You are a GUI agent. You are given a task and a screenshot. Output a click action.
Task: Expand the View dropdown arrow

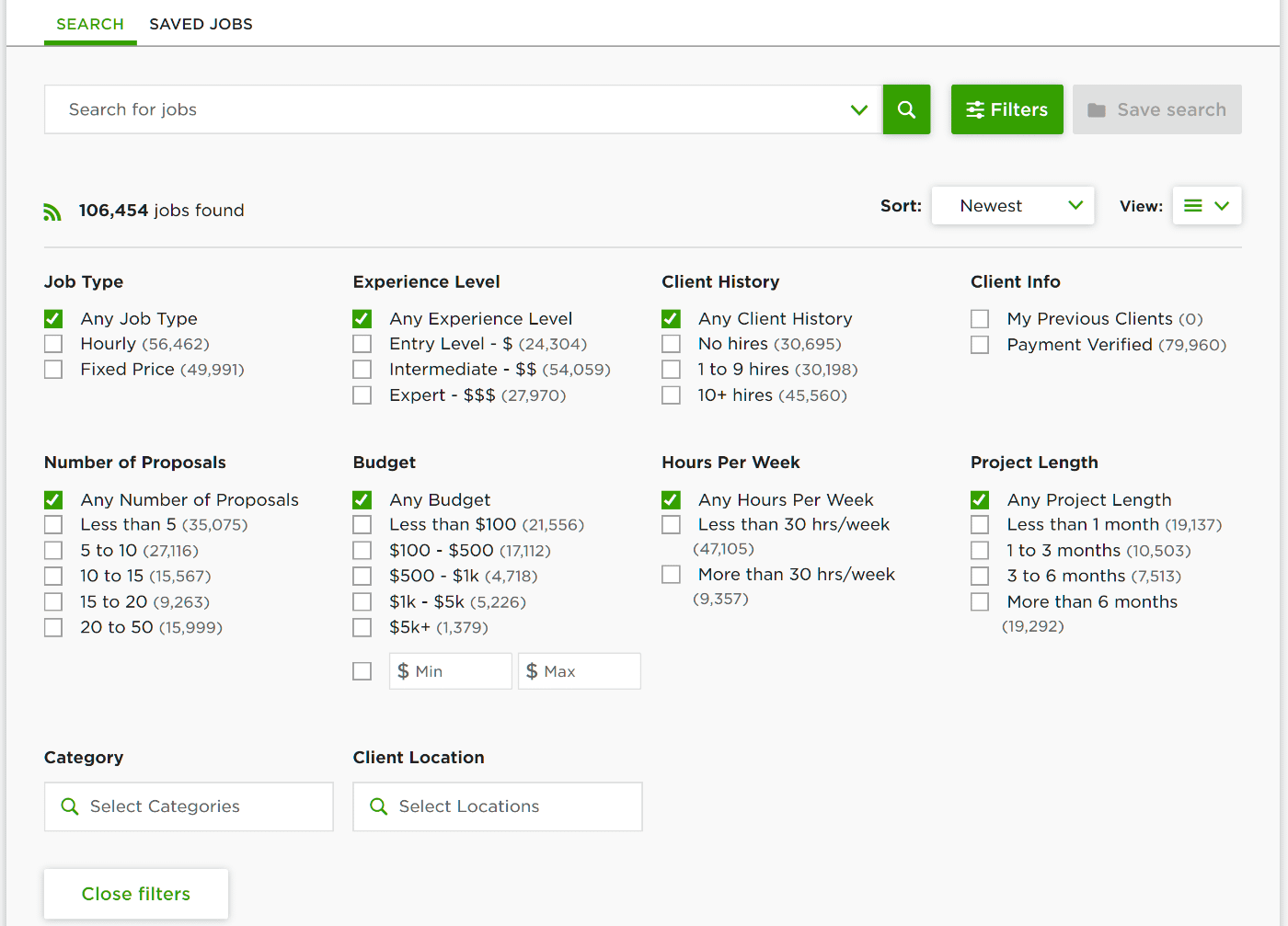pyautogui.click(x=1222, y=206)
